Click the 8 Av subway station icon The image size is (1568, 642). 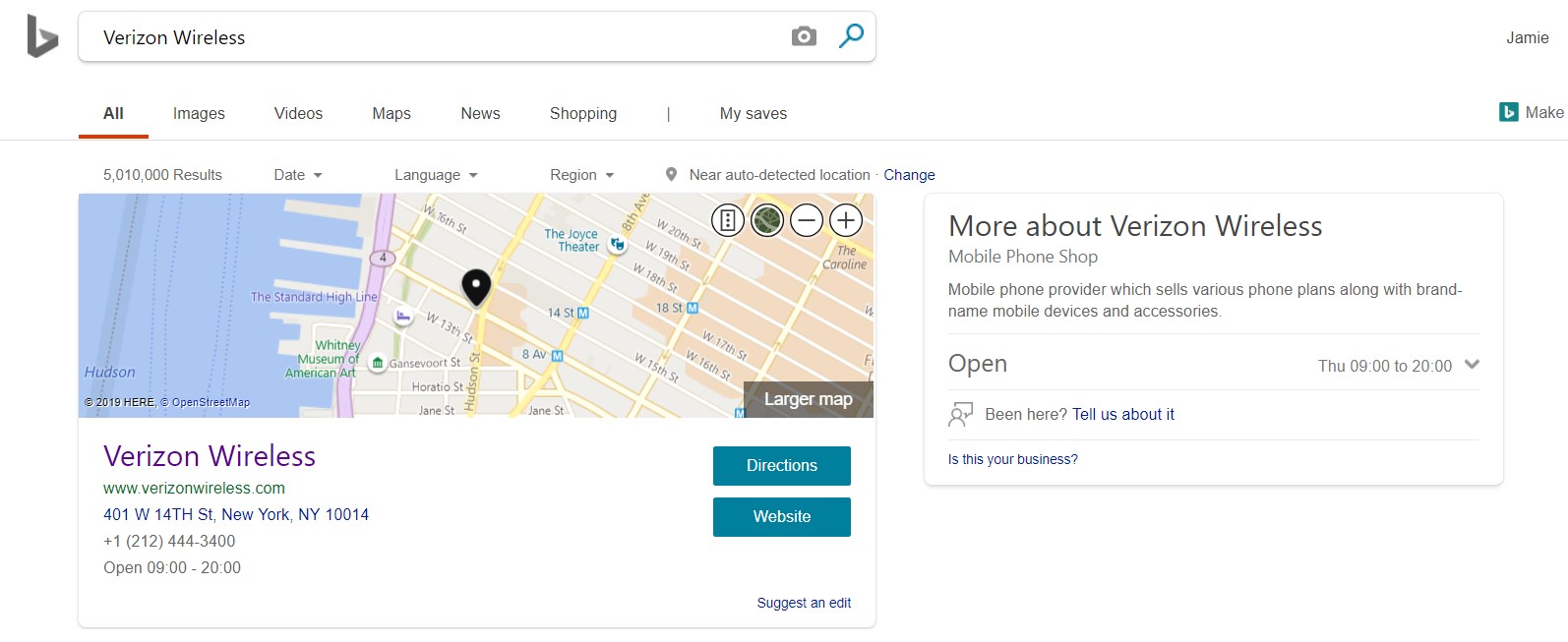(557, 355)
